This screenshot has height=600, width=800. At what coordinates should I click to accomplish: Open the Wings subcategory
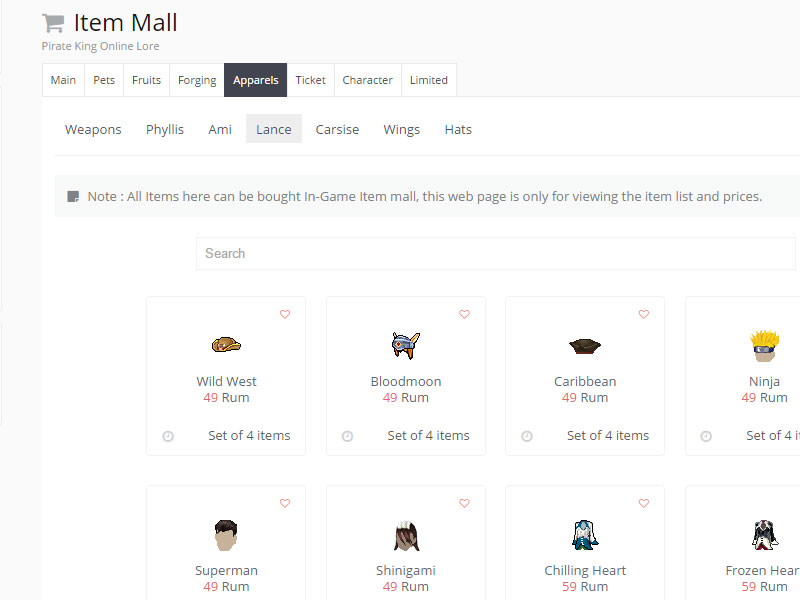point(402,129)
